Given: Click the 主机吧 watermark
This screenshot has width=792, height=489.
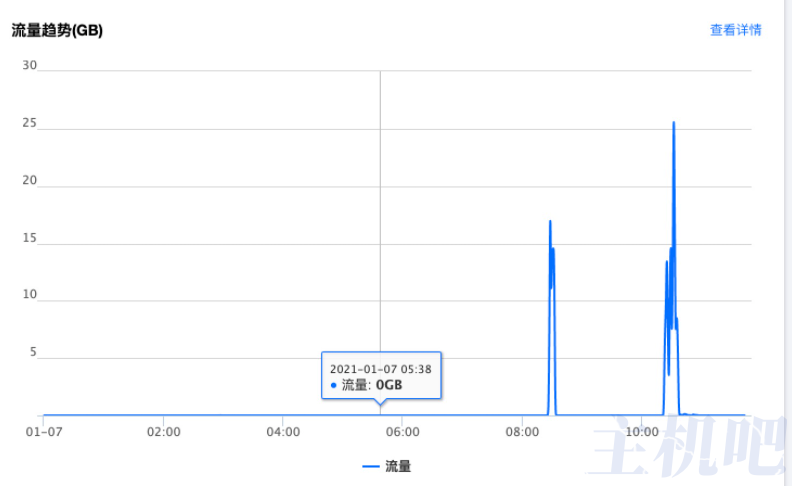Looking at the screenshot, I should coord(689,445).
